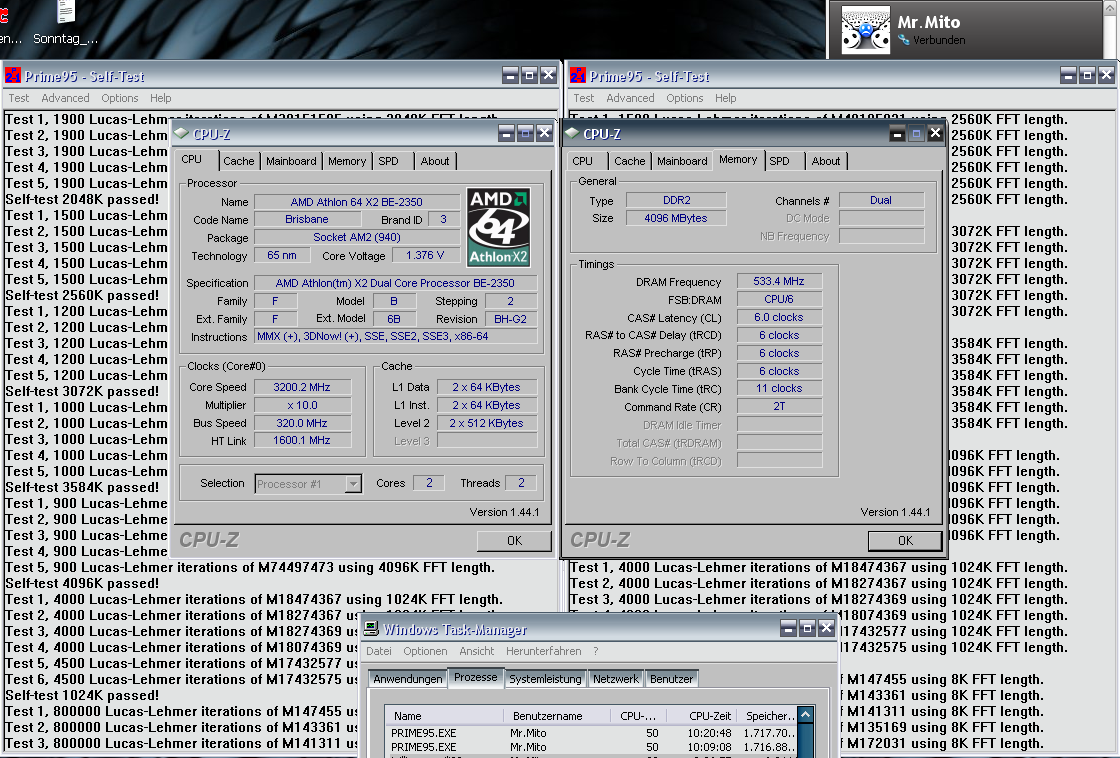Switch to Mainboard tab in left CPU-Z

291,161
